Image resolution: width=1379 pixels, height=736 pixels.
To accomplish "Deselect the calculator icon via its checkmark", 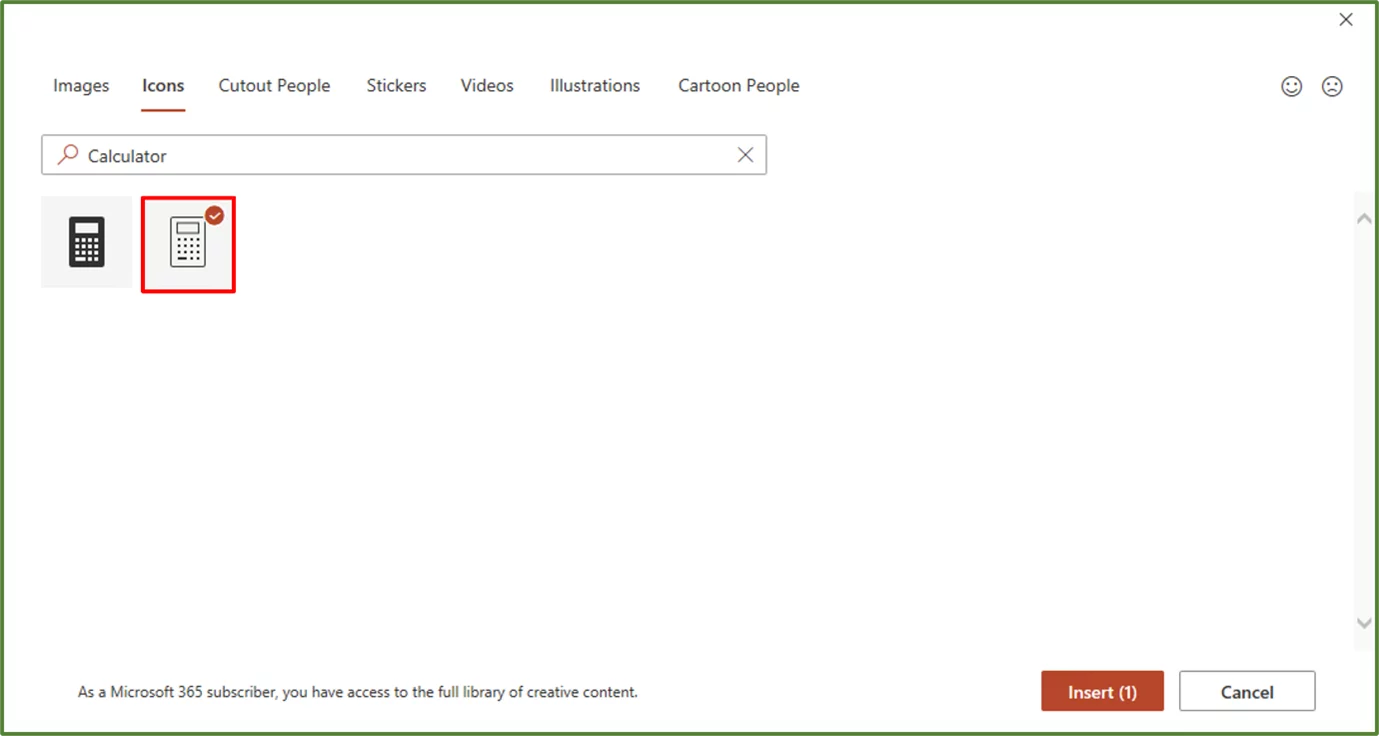I will (x=214, y=214).
